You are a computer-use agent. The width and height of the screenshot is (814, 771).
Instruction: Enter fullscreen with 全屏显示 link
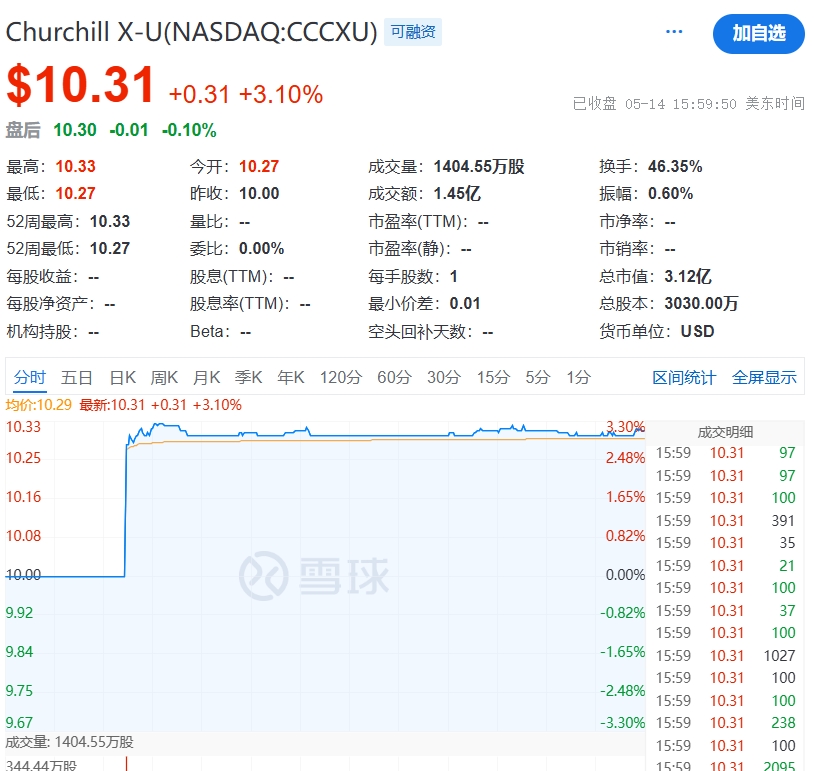click(x=764, y=377)
